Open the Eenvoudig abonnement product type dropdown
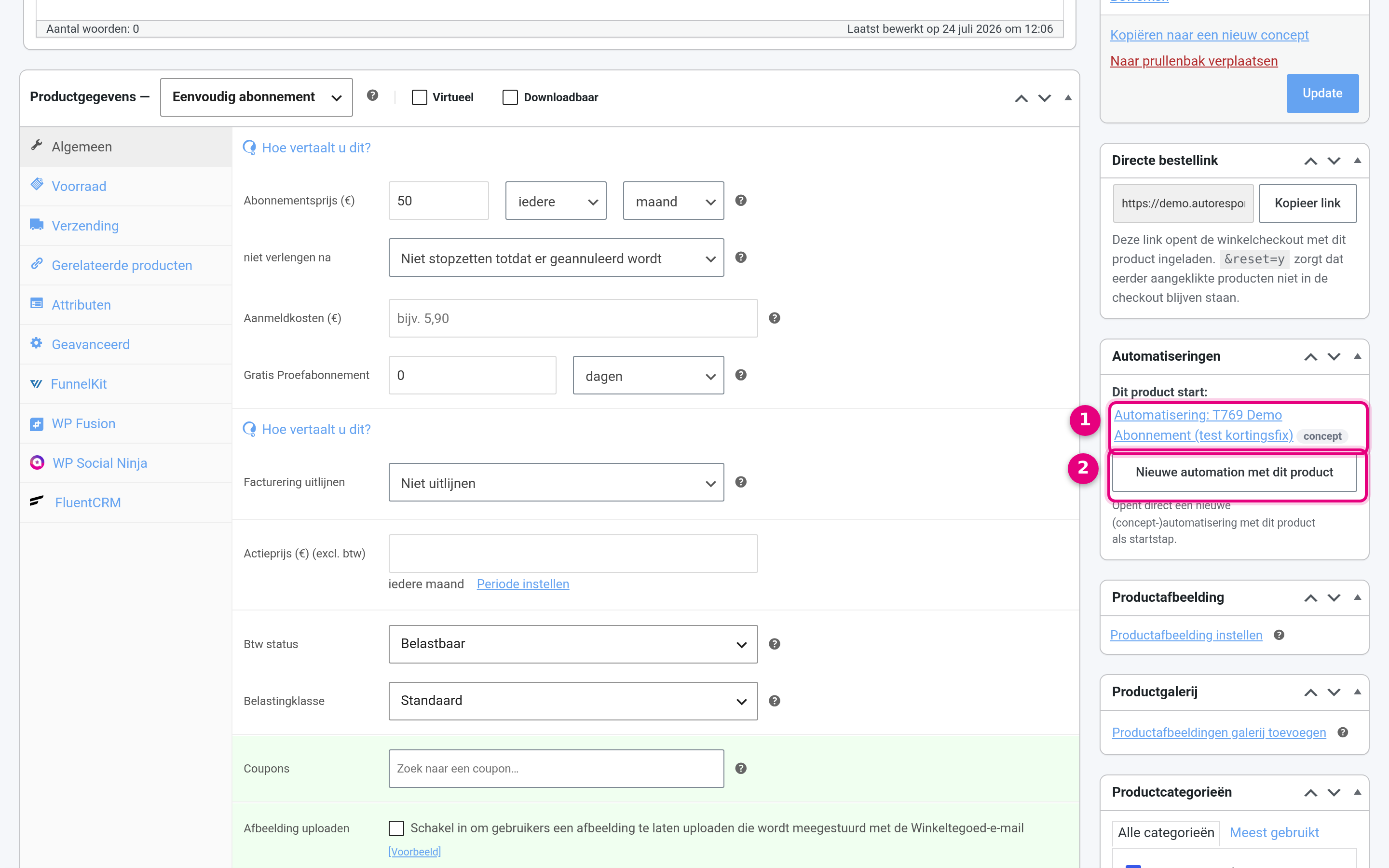This screenshot has height=868, width=1389. [x=257, y=97]
